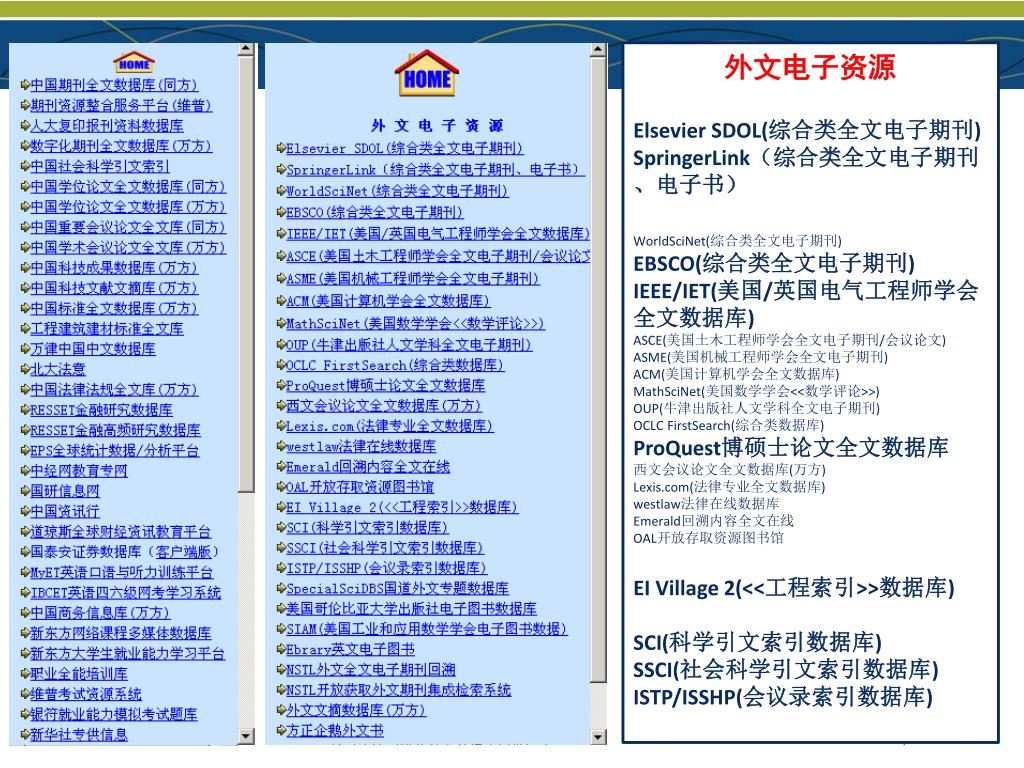
Task: Open MathSciNet link in middle panel
Action: coord(415,323)
